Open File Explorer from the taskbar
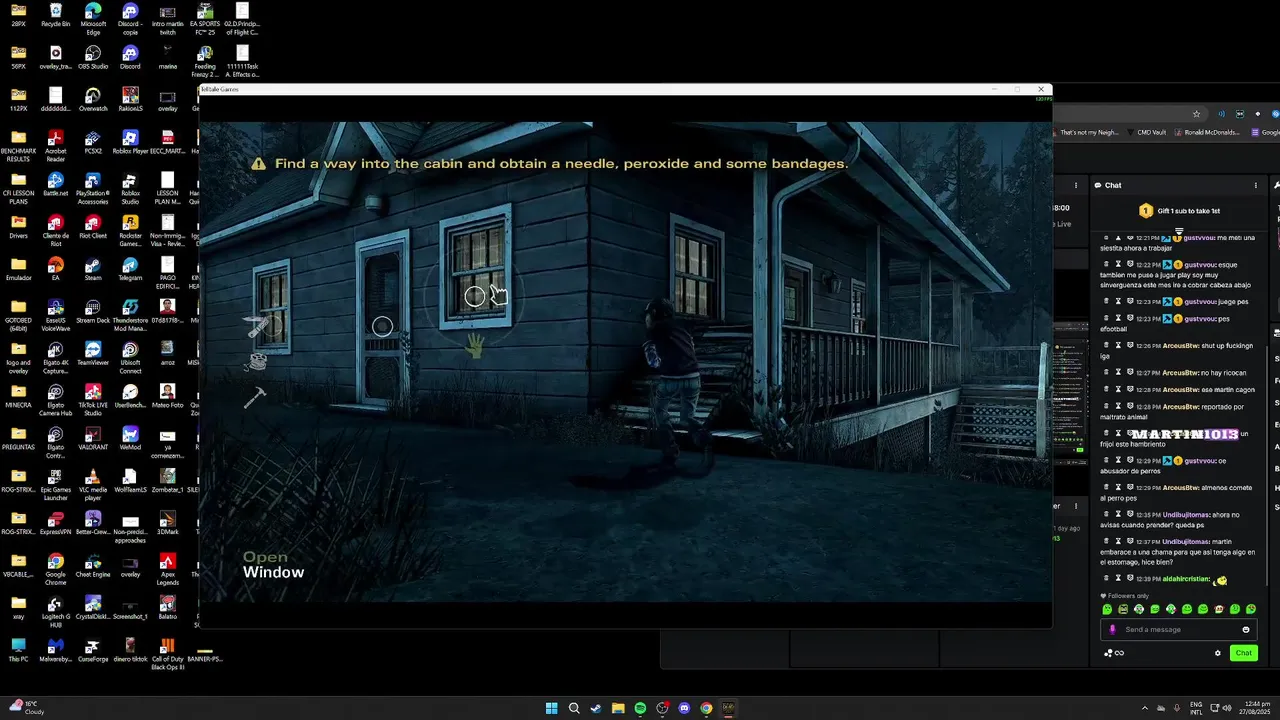Image resolution: width=1280 pixels, height=720 pixels. [x=618, y=708]
